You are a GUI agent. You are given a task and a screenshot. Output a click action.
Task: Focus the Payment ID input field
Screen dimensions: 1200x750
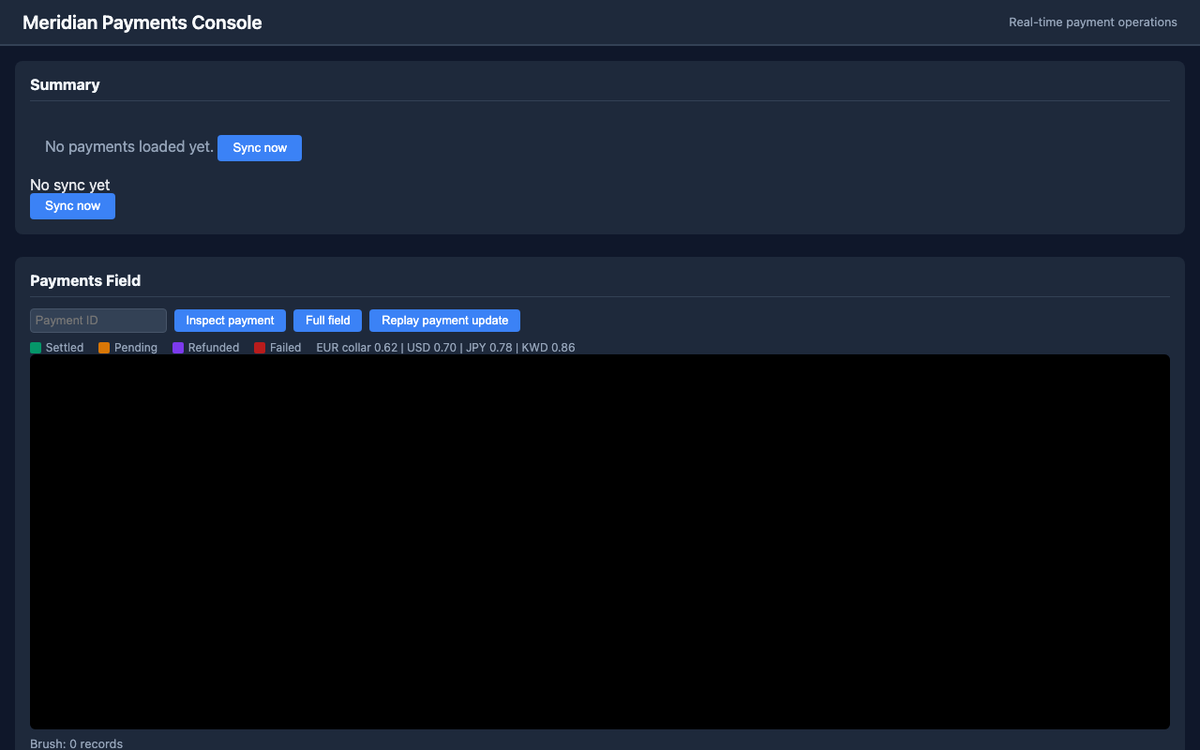tap(98, 320)
